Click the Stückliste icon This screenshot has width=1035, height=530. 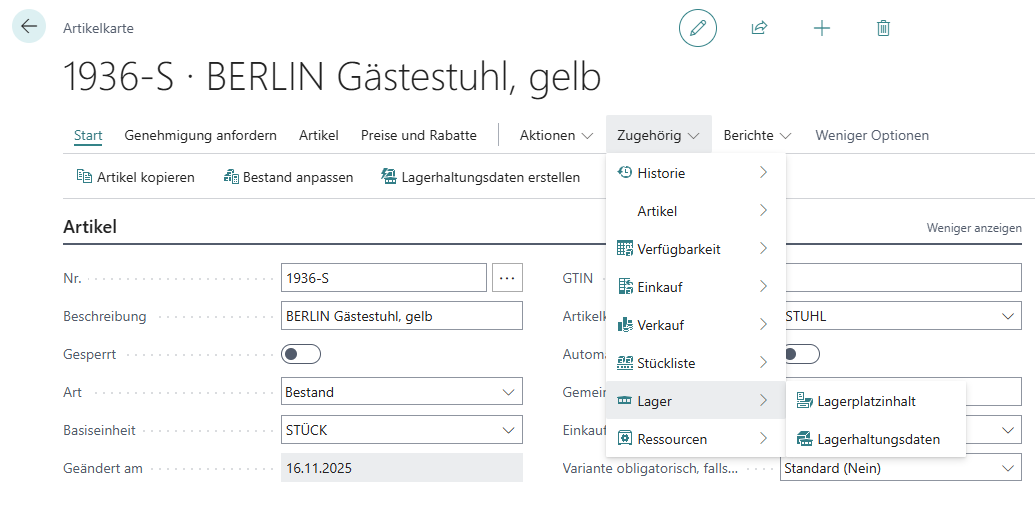tap(624, 362)
